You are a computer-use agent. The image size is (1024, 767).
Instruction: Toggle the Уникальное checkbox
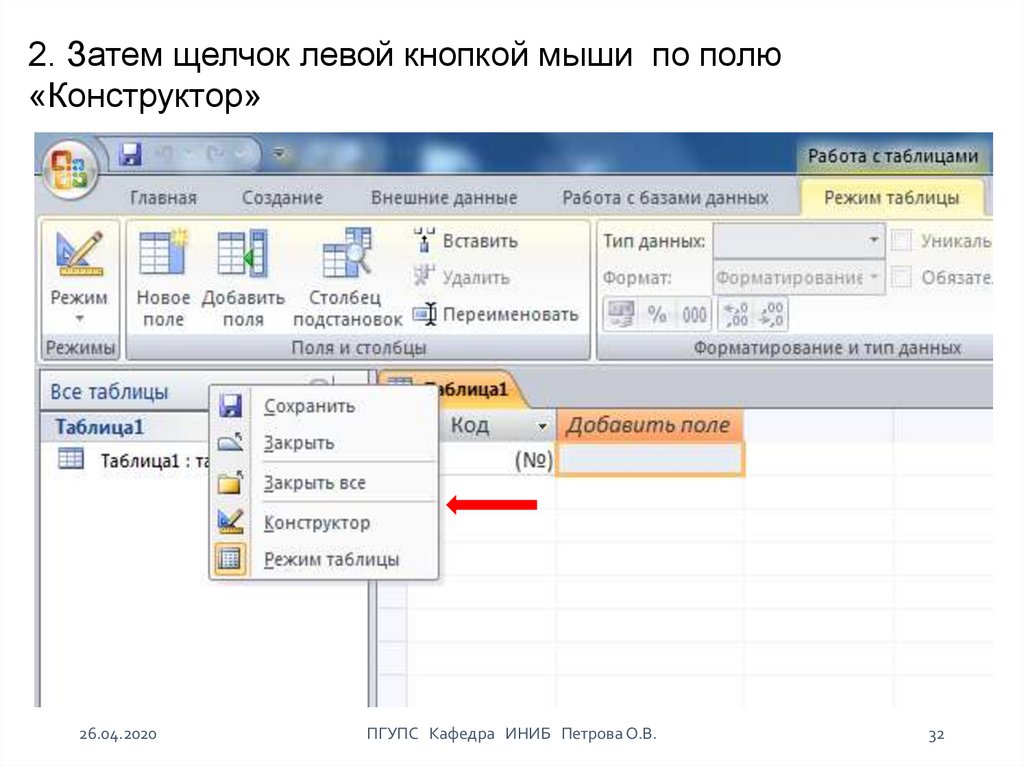(x=901, y=242)
